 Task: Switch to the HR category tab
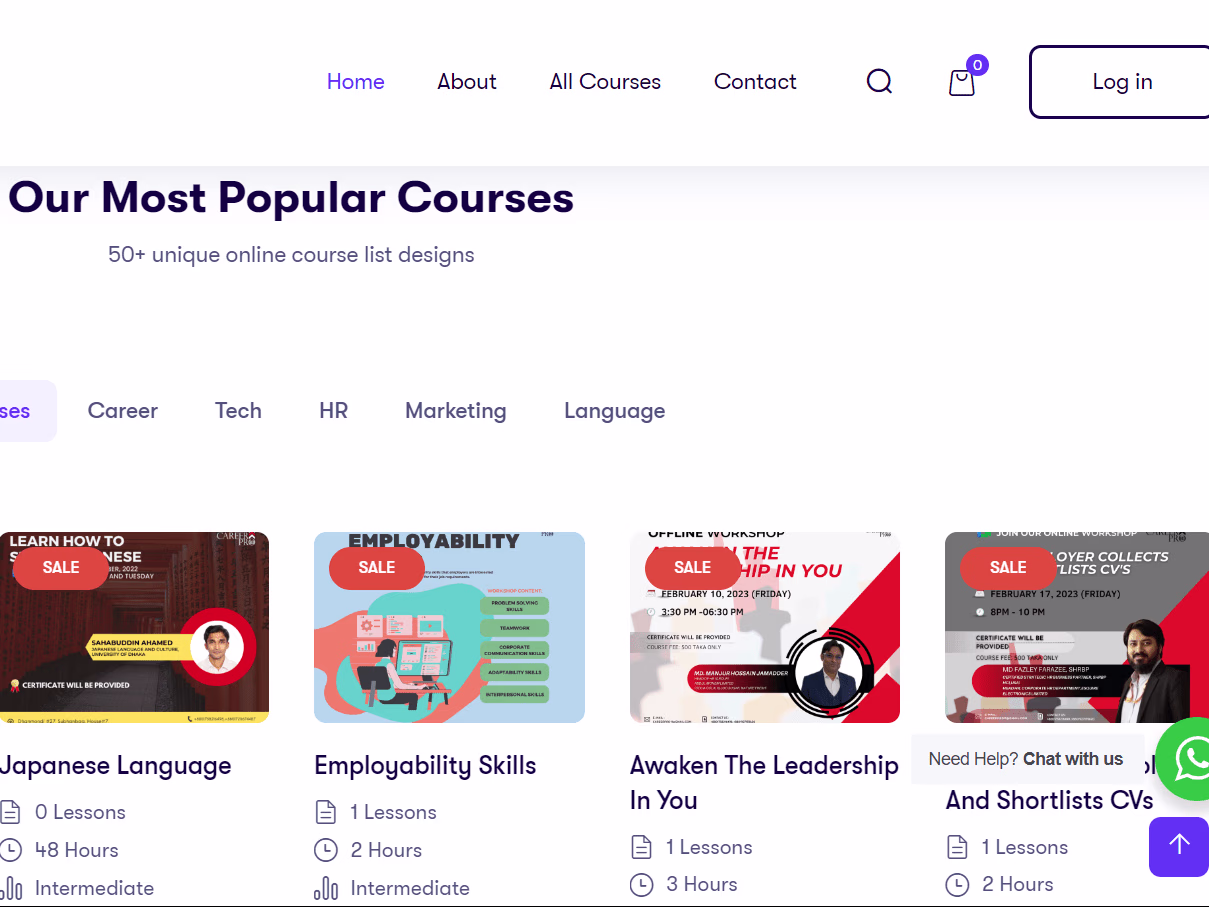pos(334,411)
